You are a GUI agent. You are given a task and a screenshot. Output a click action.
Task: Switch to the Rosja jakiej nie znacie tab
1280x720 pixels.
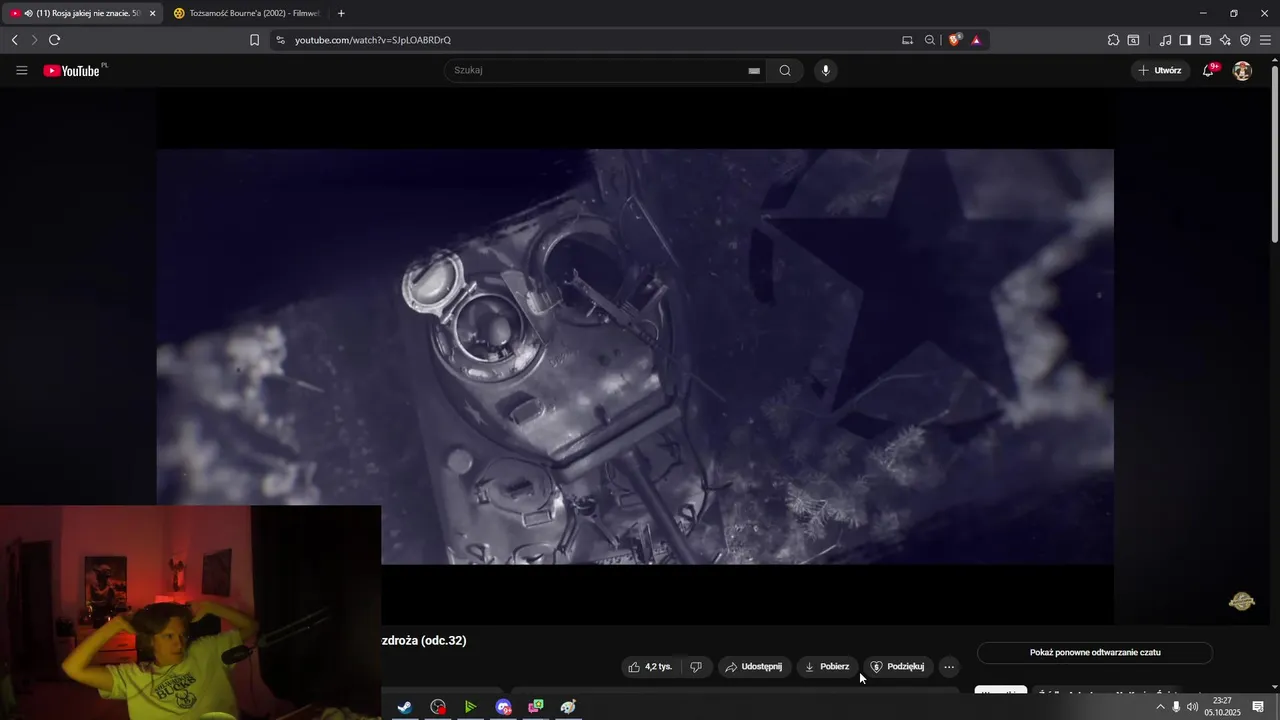coord(82,13)
